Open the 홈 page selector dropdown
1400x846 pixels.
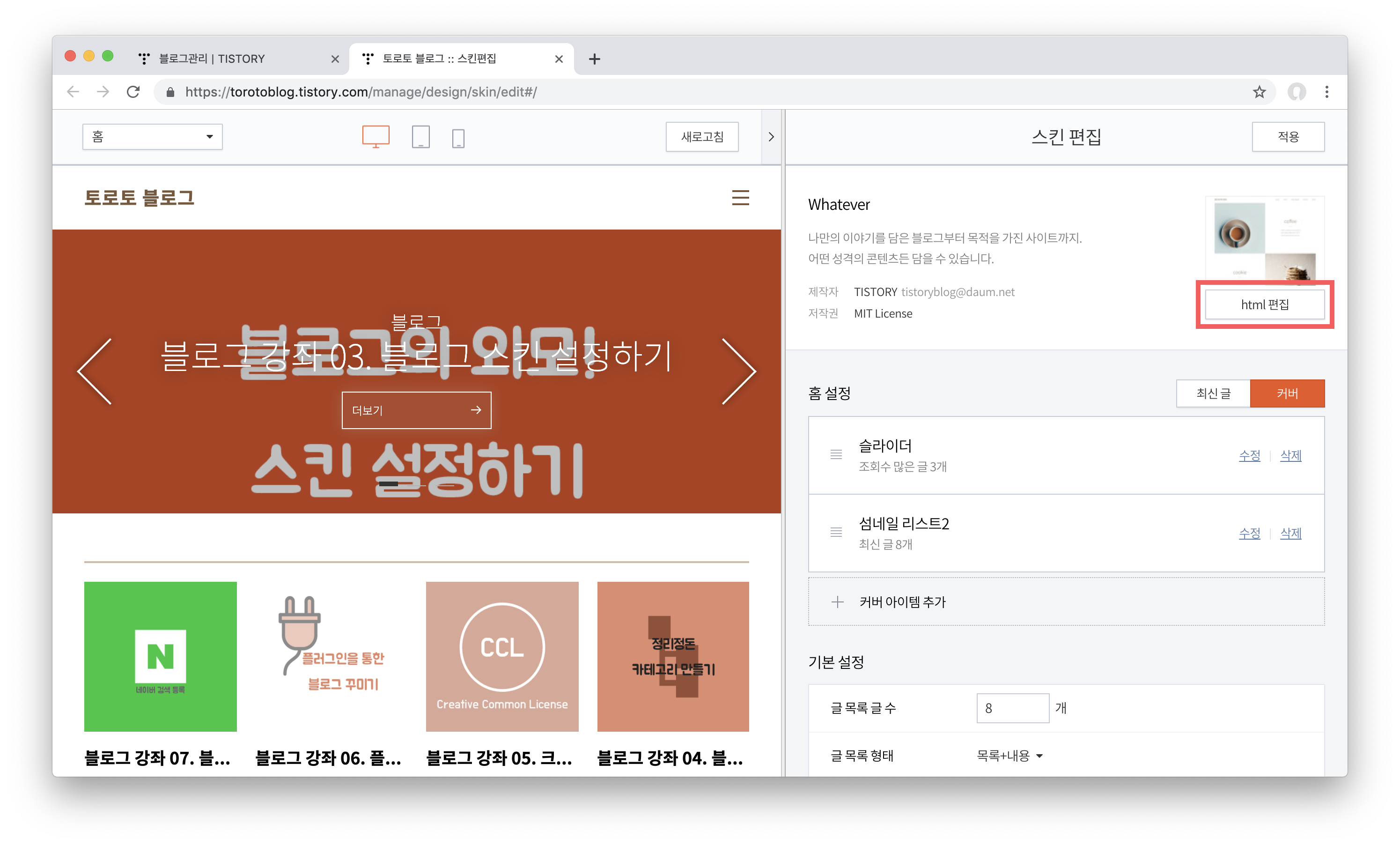point(152,137)
